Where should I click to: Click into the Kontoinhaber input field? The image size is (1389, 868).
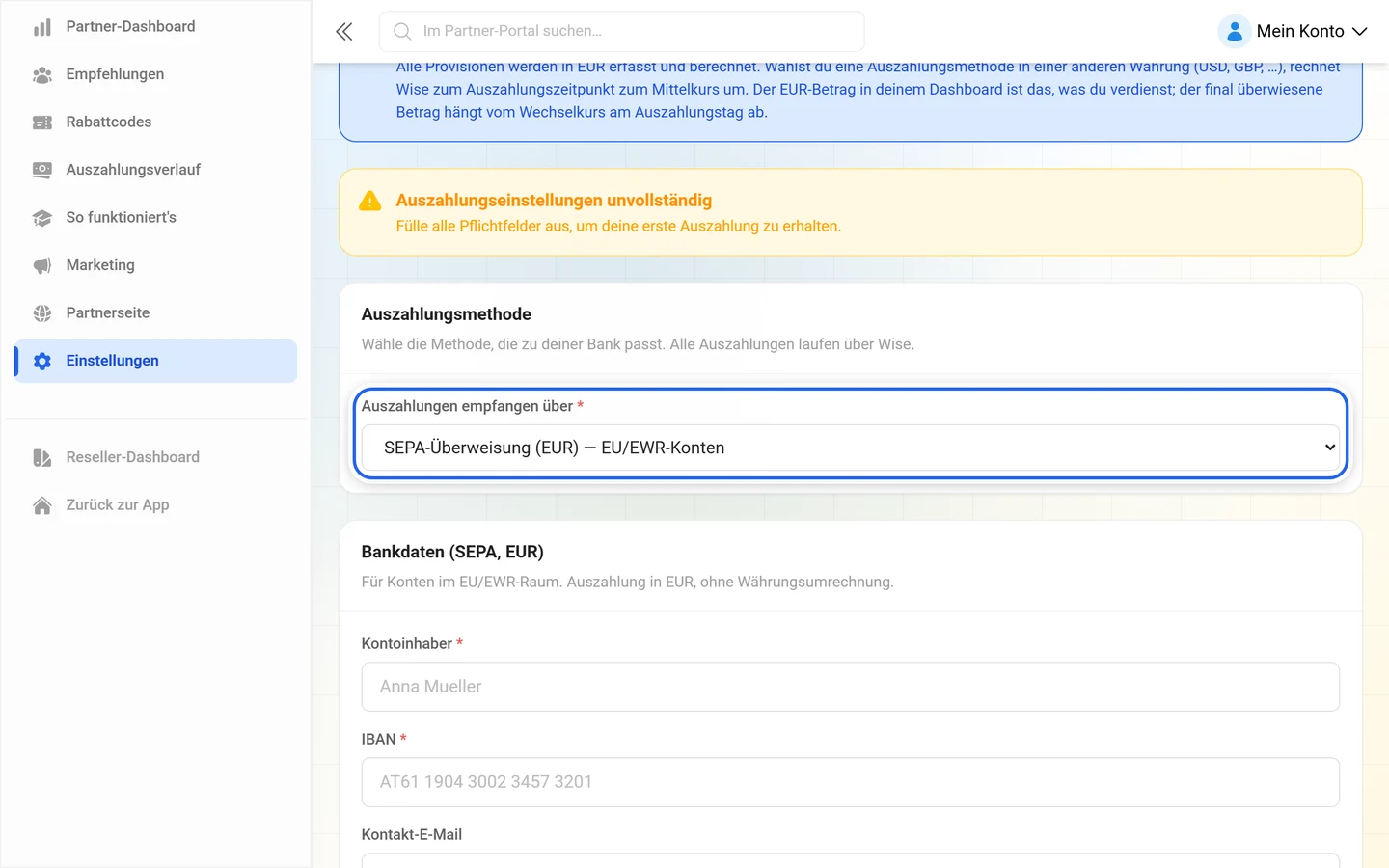tap(851, 687)
